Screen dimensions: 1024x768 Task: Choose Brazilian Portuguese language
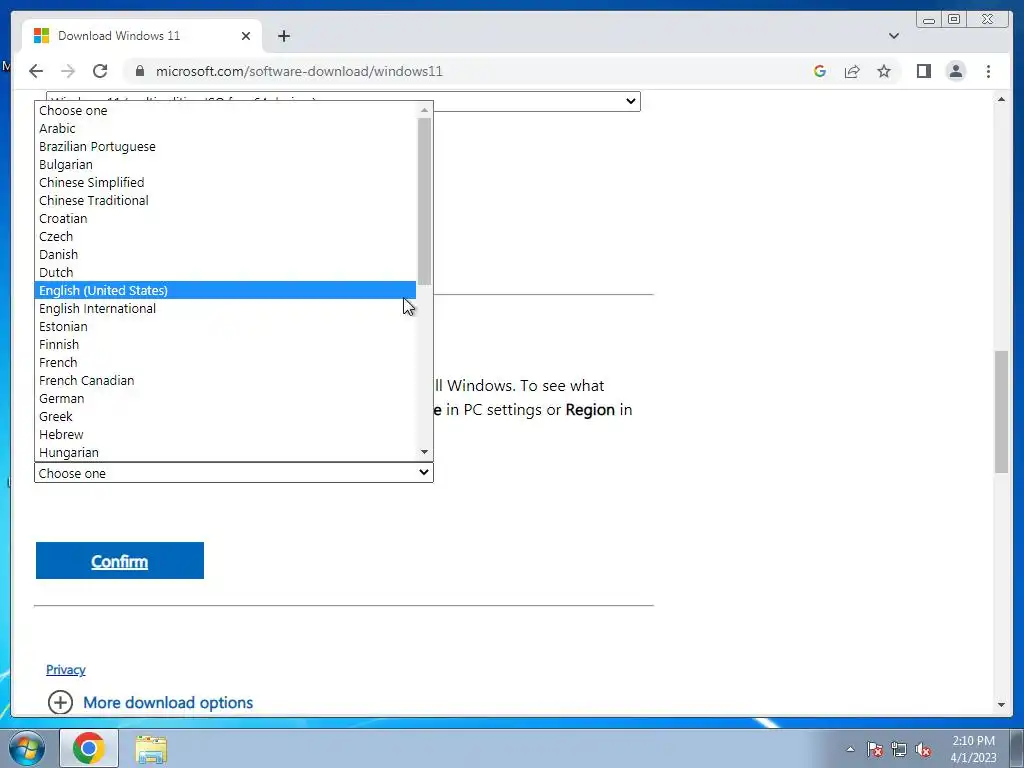tap(225, 146)
